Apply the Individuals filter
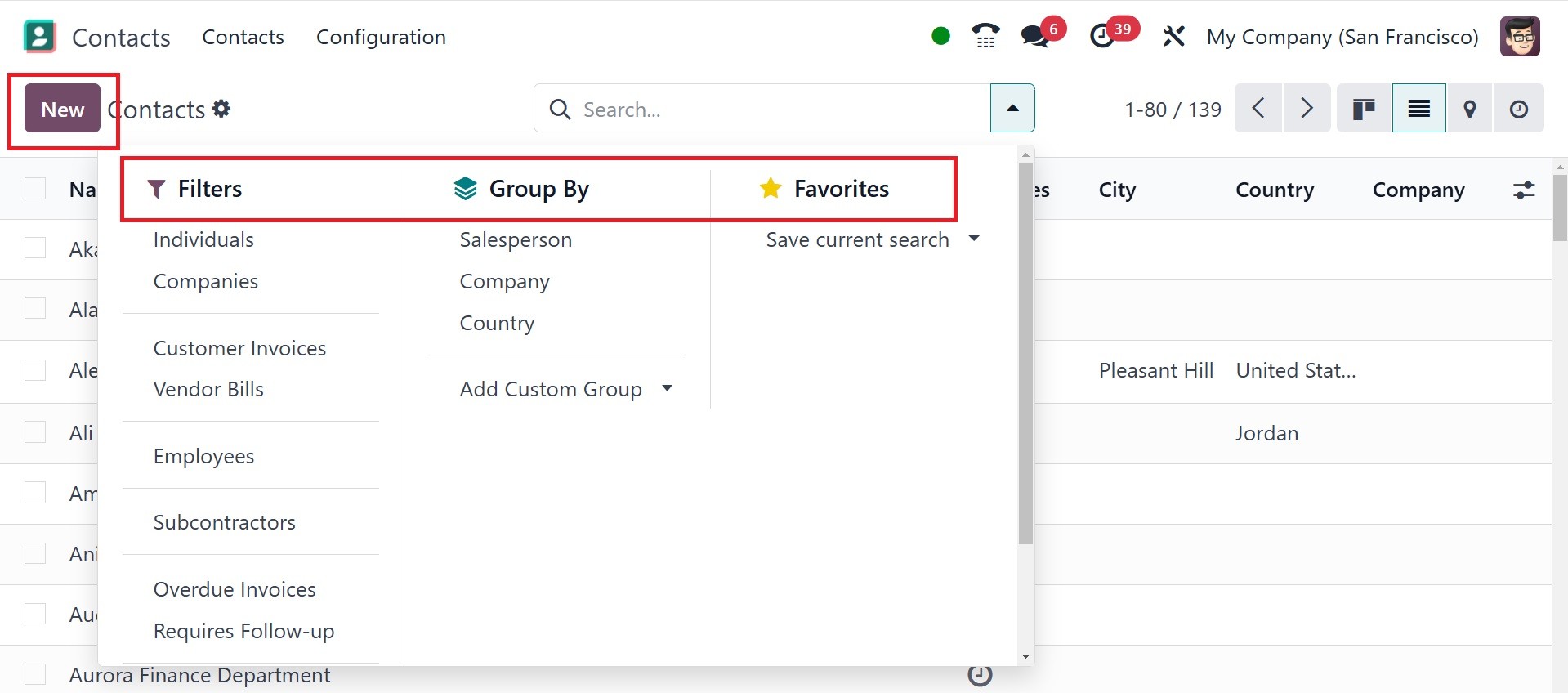This screenshot has width=1568, height=693. pyautogui.click(x=203, y=239)
